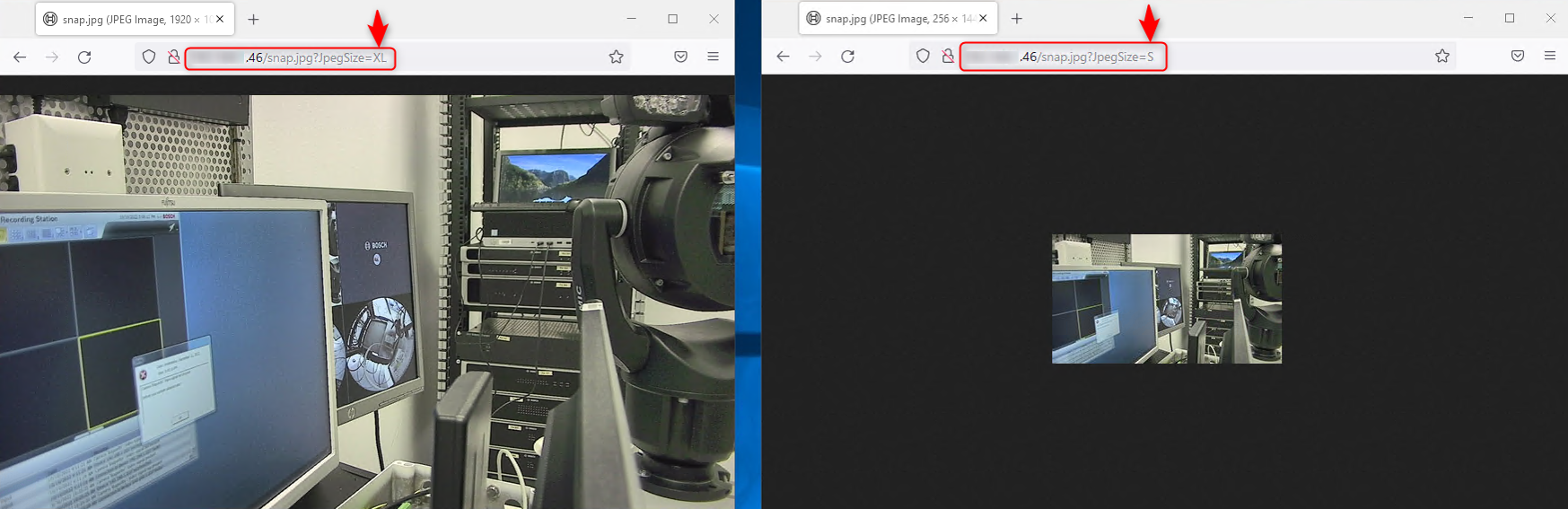The height and width of the screenshot is (509, 1568).
Task: Bookmark the JpegSize=XL page with the star
Action: coord(616,57)
